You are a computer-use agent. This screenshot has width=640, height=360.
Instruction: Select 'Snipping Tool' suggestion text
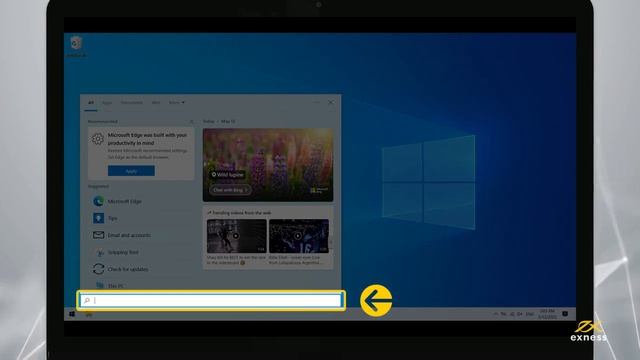(x=123, y=253)
